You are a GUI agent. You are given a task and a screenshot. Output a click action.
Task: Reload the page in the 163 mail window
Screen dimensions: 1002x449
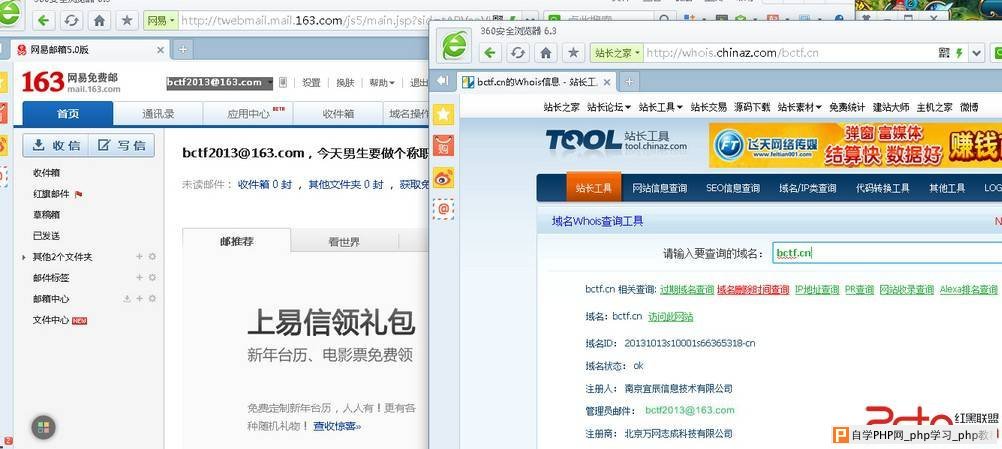72,20
